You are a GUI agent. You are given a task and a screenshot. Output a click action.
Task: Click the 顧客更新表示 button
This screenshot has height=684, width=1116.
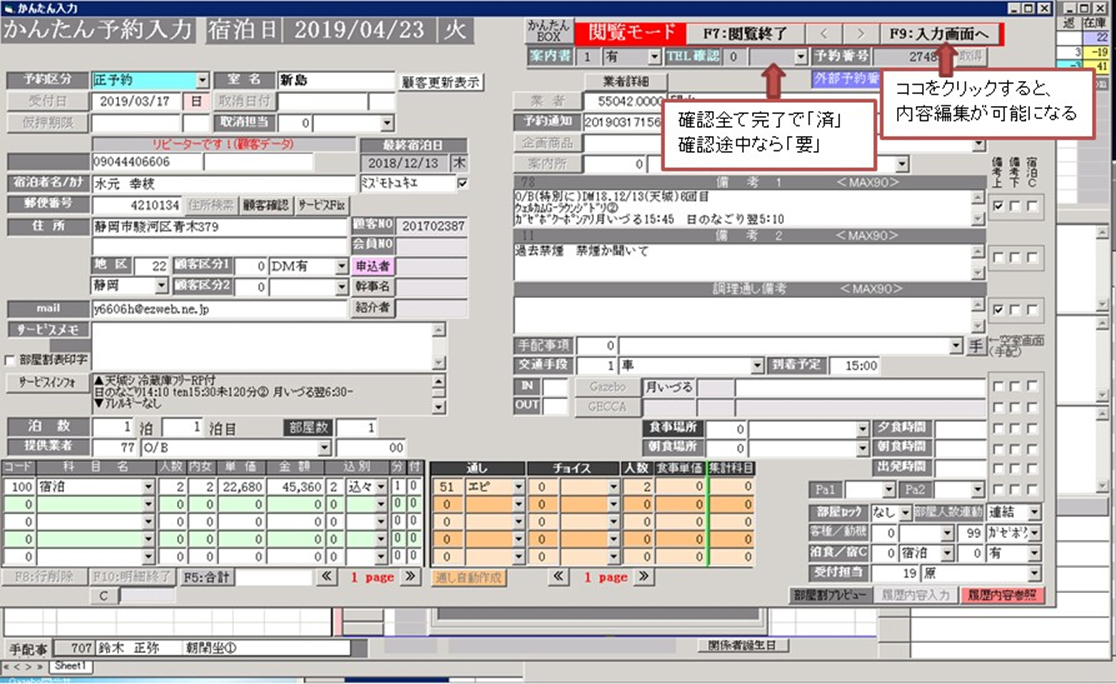pos(441,81)
